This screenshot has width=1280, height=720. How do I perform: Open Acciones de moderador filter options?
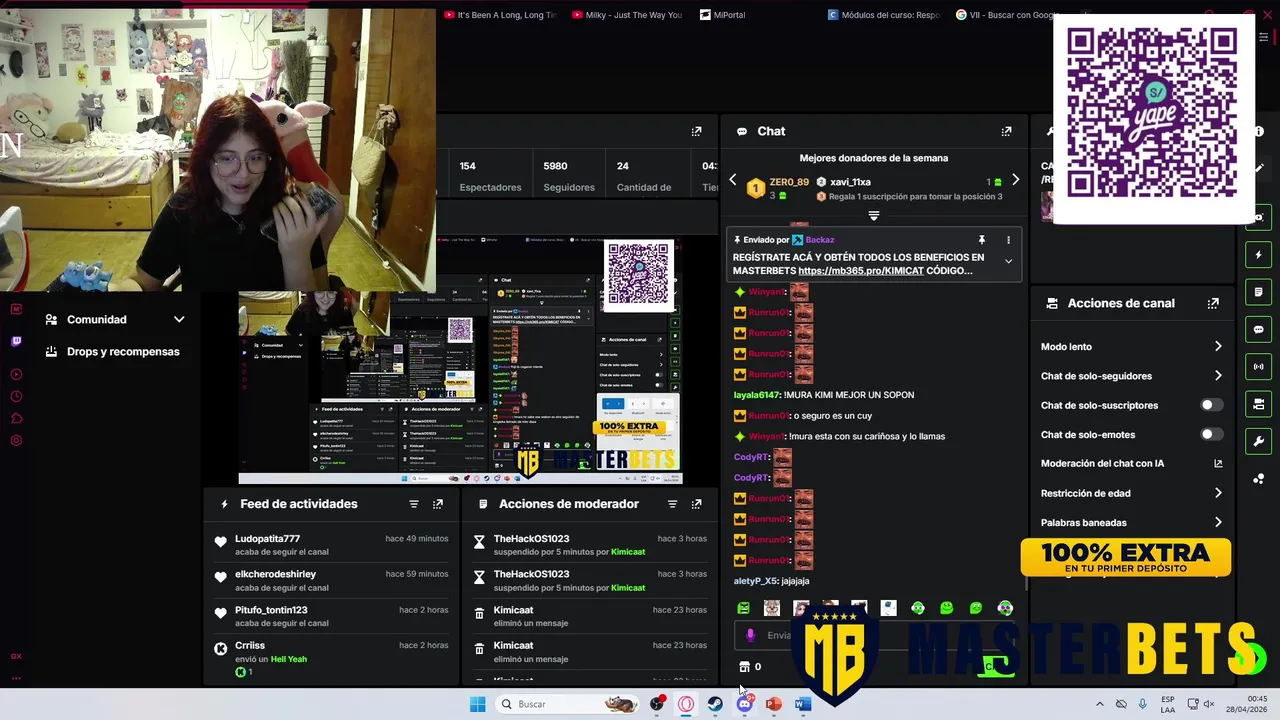[x=672, y=504]
